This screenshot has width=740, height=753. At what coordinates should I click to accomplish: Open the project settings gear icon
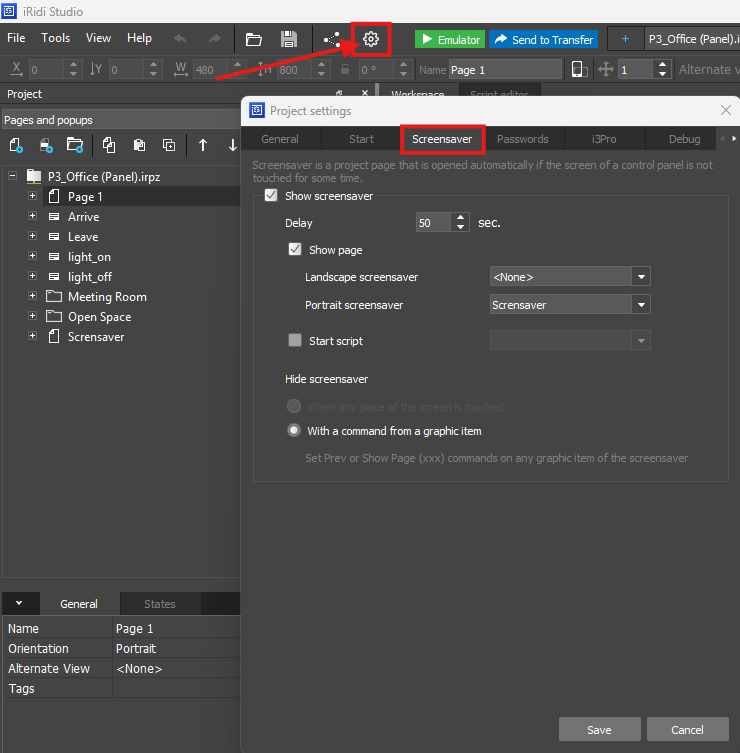371,39
